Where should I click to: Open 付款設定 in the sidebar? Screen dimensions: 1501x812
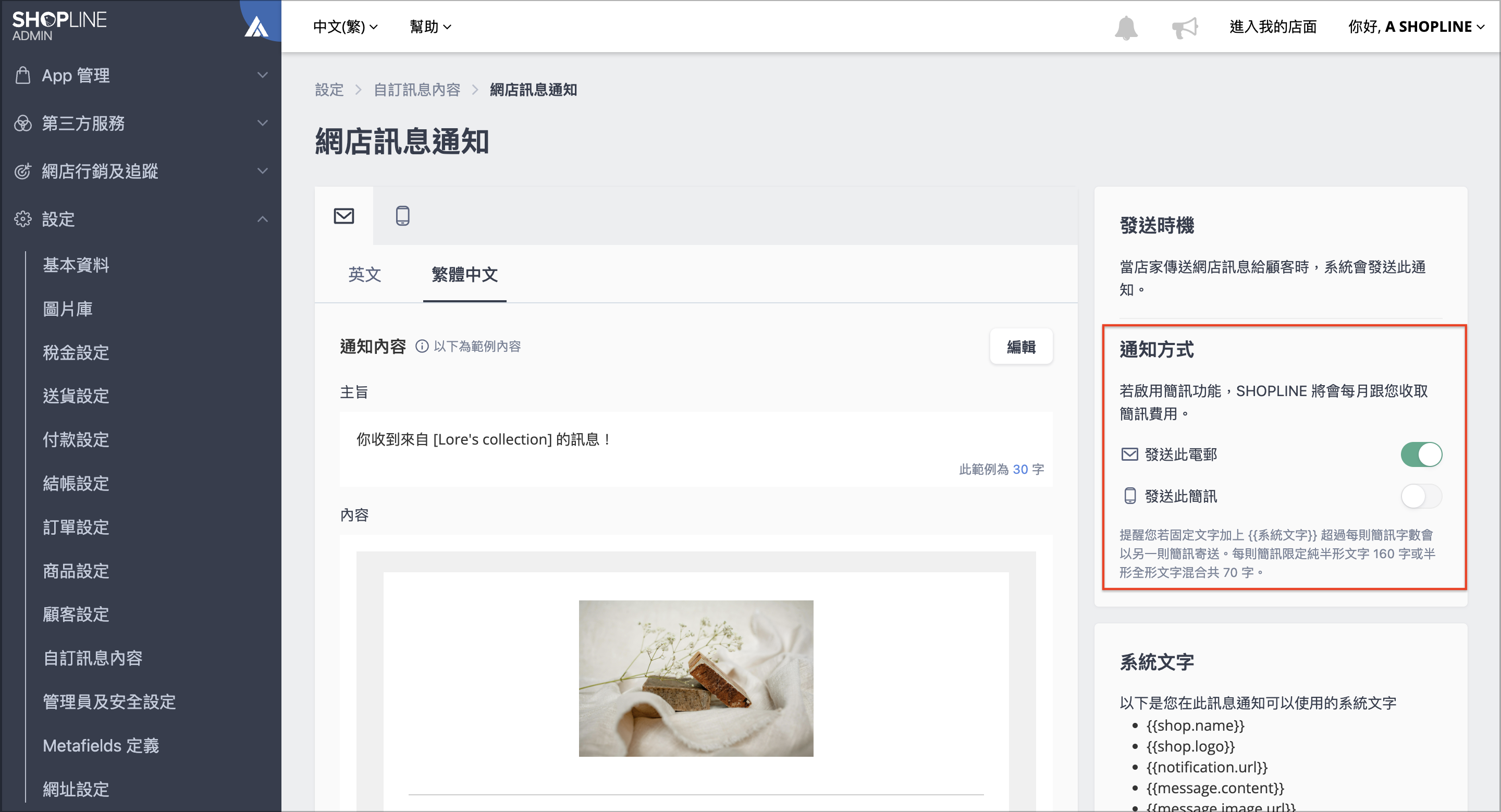76,440
